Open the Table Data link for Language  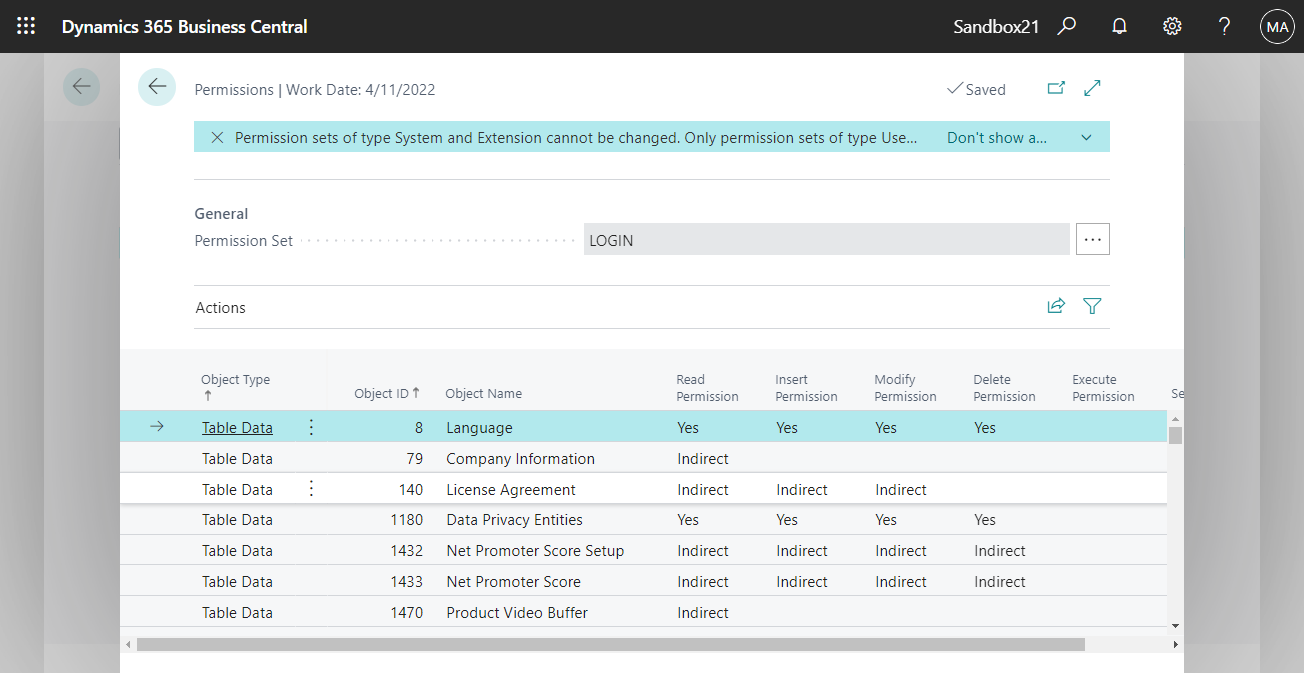pyautogui.click(x=237, y=428)
